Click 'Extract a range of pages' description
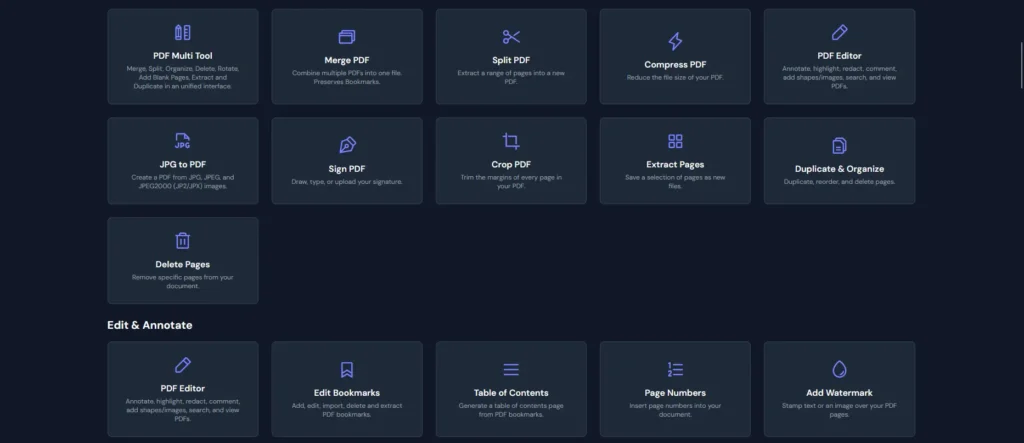Screen dimensions: 1024x443 click(x=511, y=77)
